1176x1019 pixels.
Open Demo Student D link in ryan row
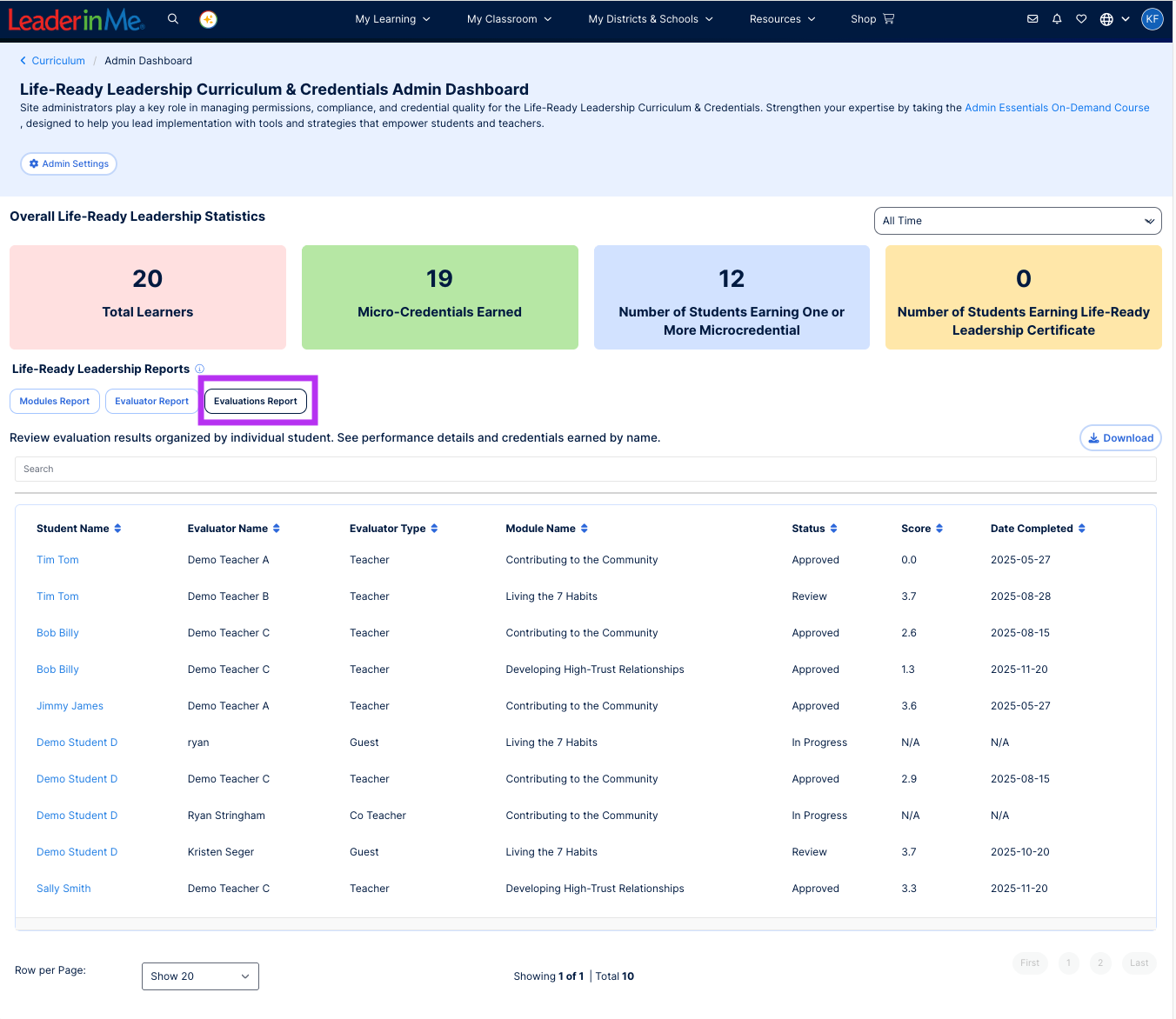[77, 743]
